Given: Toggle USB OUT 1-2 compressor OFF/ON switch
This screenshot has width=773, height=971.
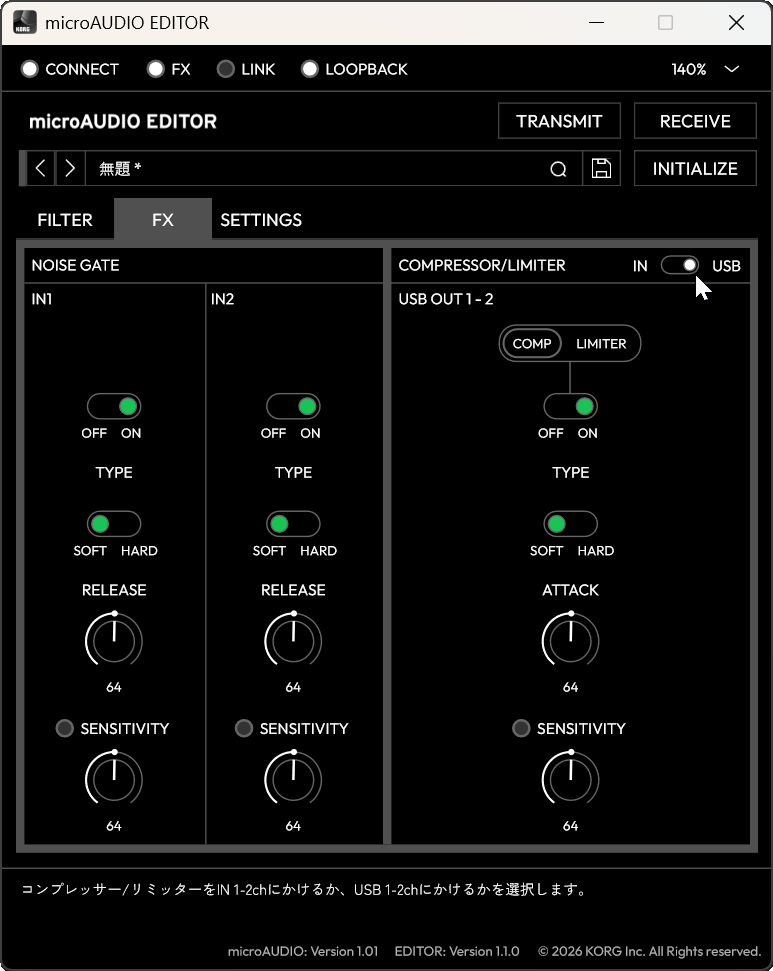Looking at the screenshot, I should [x=570, y=407].
